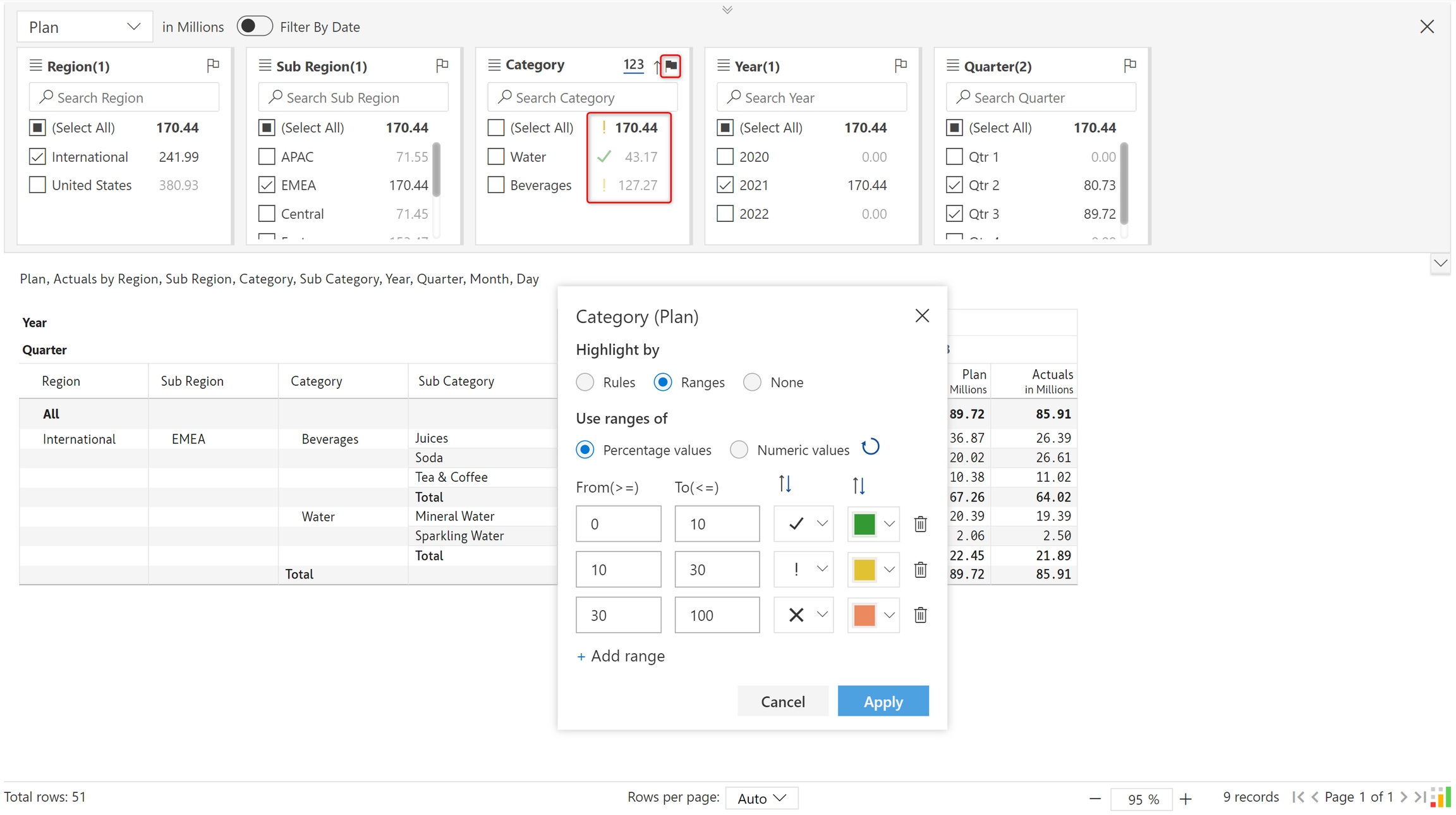Click the 123 numeric format icon in Category
This screenshot has height=815, width=1456.
point(633,65)
